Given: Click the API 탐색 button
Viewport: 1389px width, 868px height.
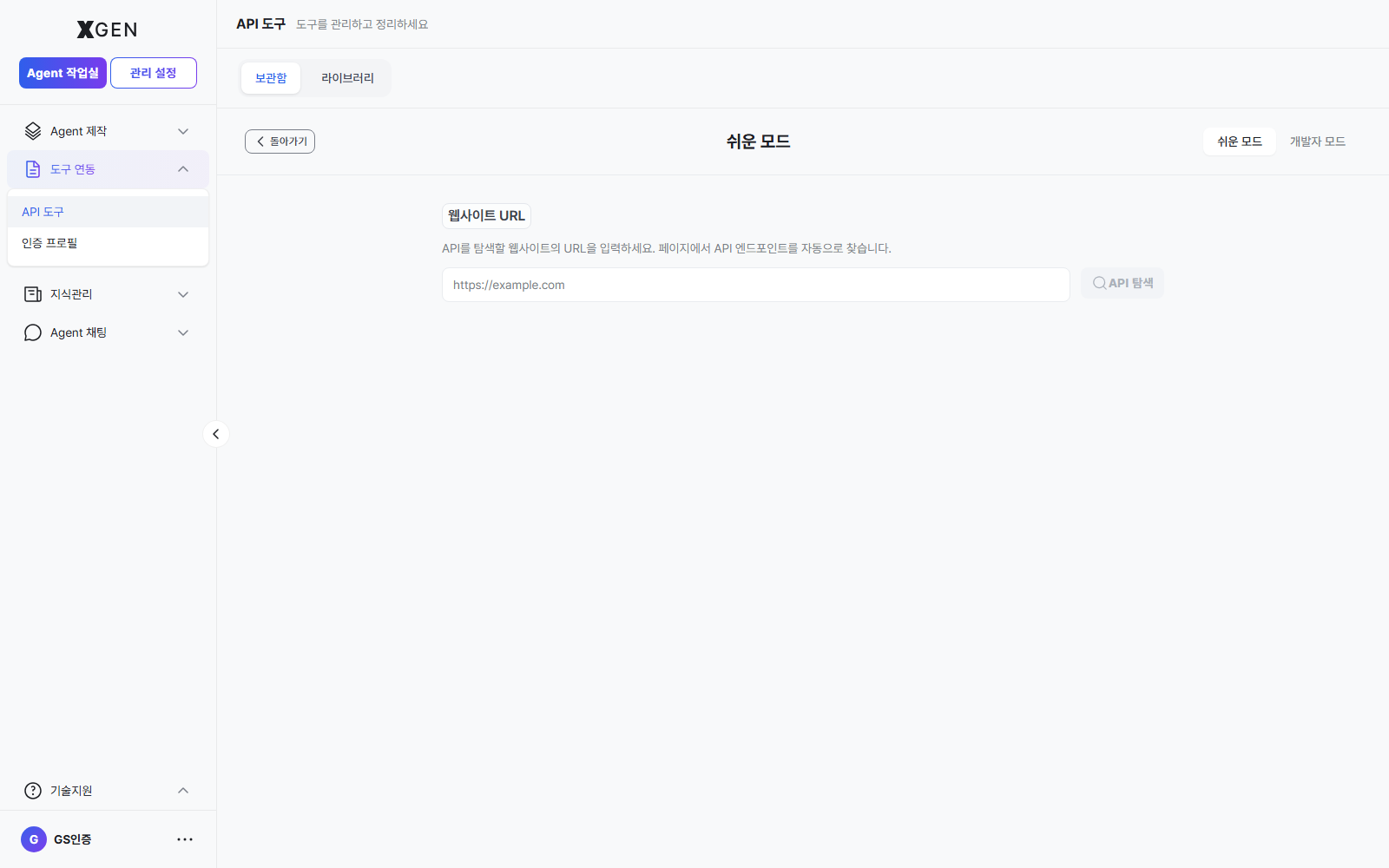Looking at the screenshot, I should tap(1122, 283).
